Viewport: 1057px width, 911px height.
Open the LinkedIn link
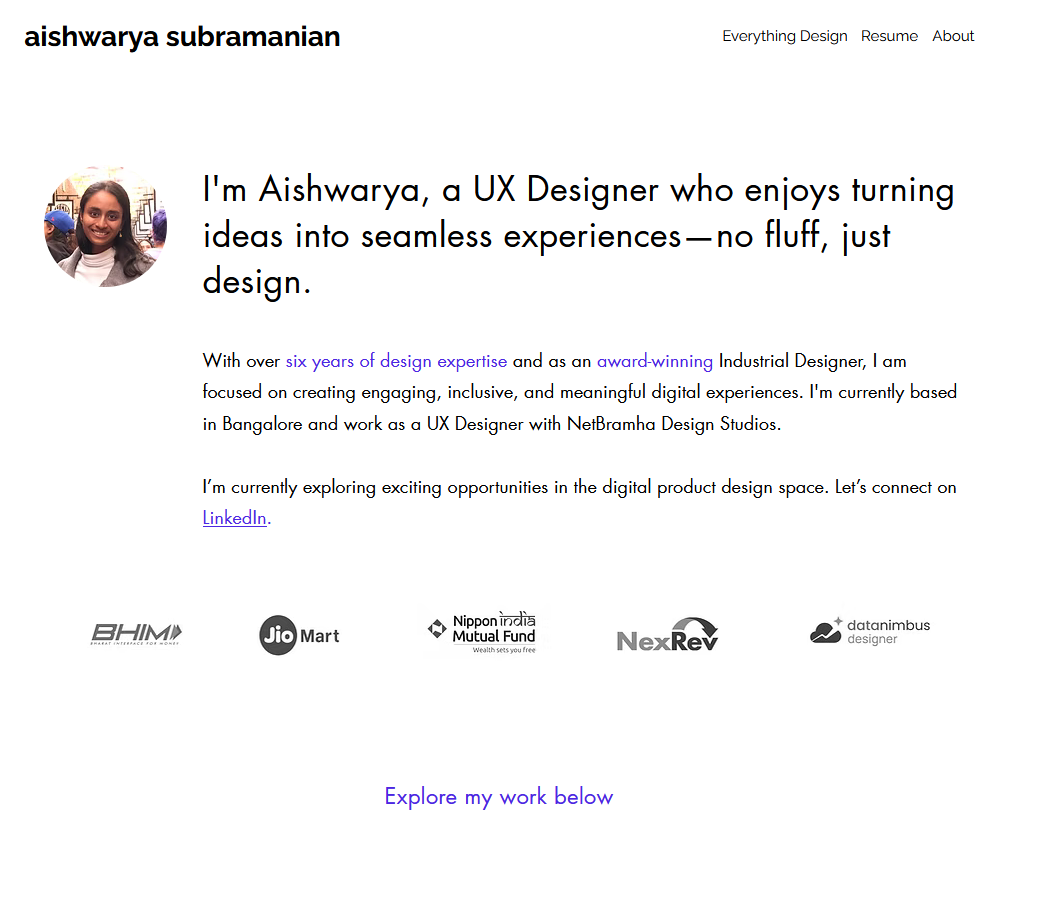pyautogui.click(x=234, y=518)
